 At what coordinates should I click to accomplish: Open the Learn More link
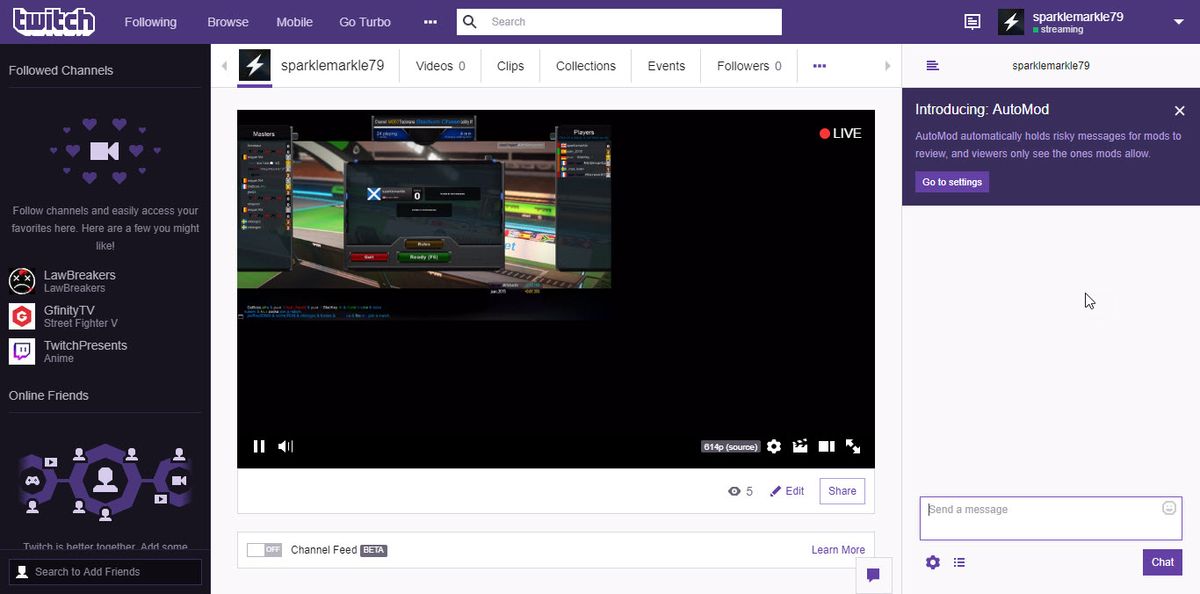pos(838,550)
